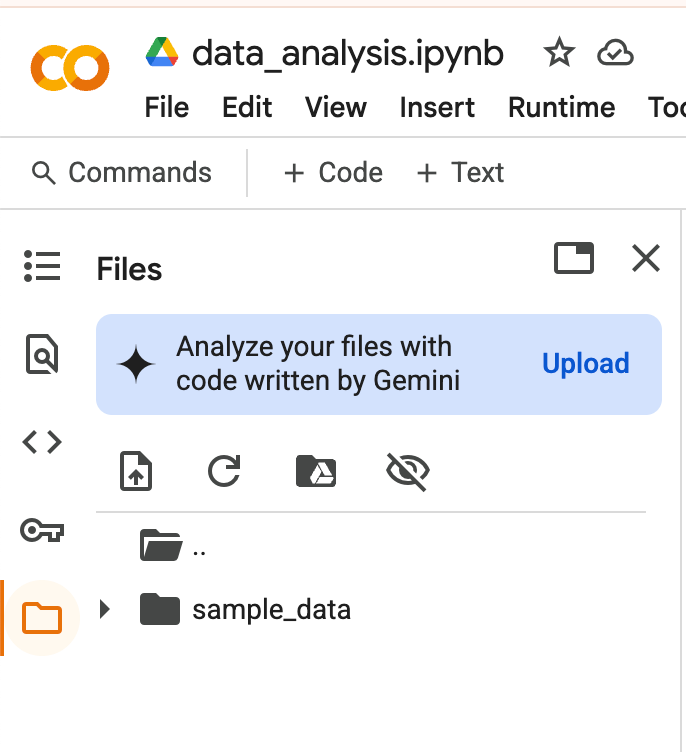Open the Find and replace sidebar icon
Image resolution: width=686 pixels, height=752 pixels.
42,354
